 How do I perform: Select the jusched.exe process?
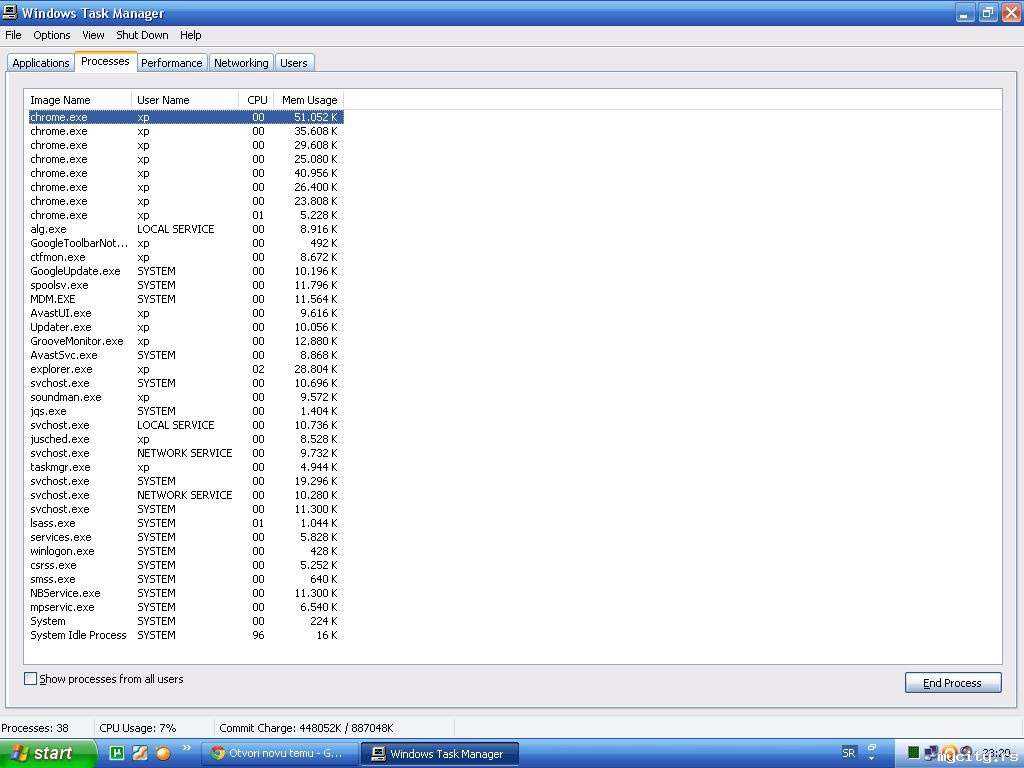(185, 440)
